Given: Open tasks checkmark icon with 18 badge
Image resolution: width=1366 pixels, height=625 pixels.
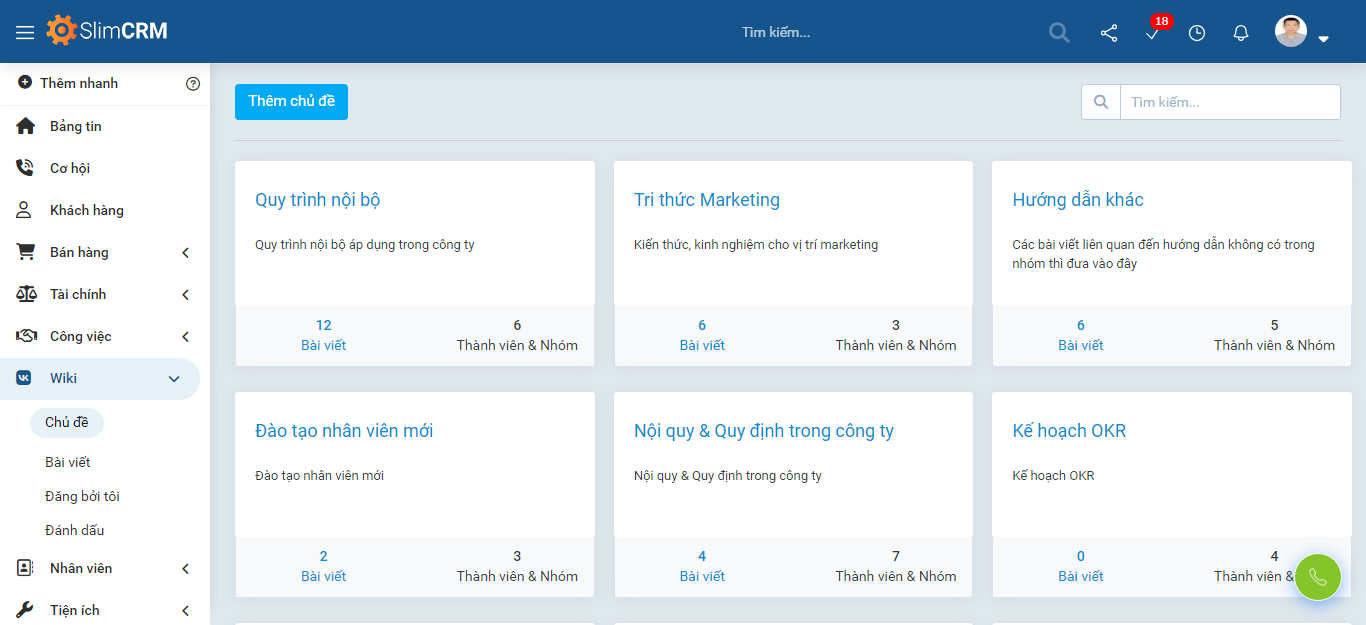Looking at the screenshot, I should [1153, 33].
